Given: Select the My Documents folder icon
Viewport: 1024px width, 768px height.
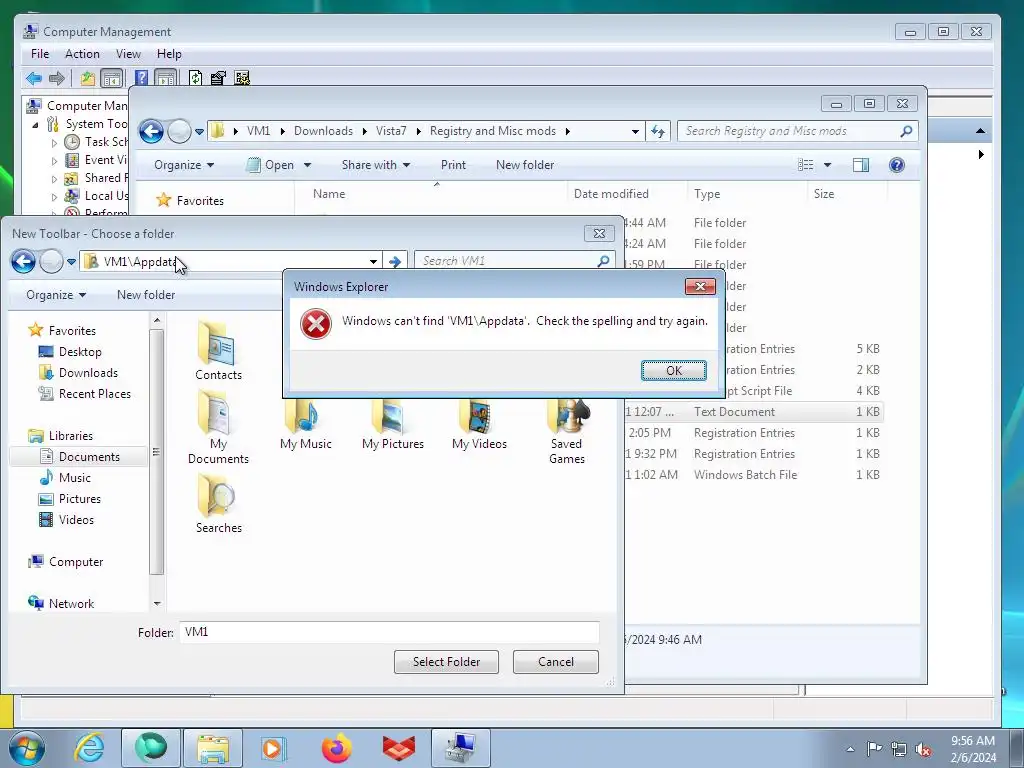Looking at the screenshot, I should (218, 428).
